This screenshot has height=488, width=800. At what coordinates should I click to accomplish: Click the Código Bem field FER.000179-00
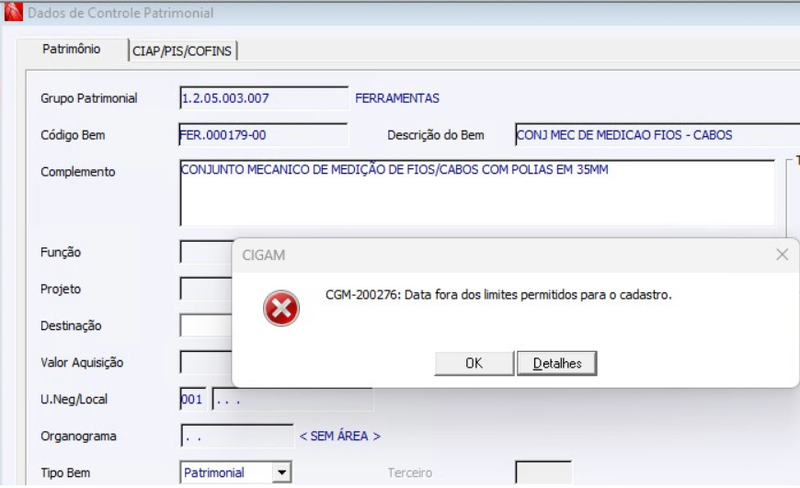[263, 135]
